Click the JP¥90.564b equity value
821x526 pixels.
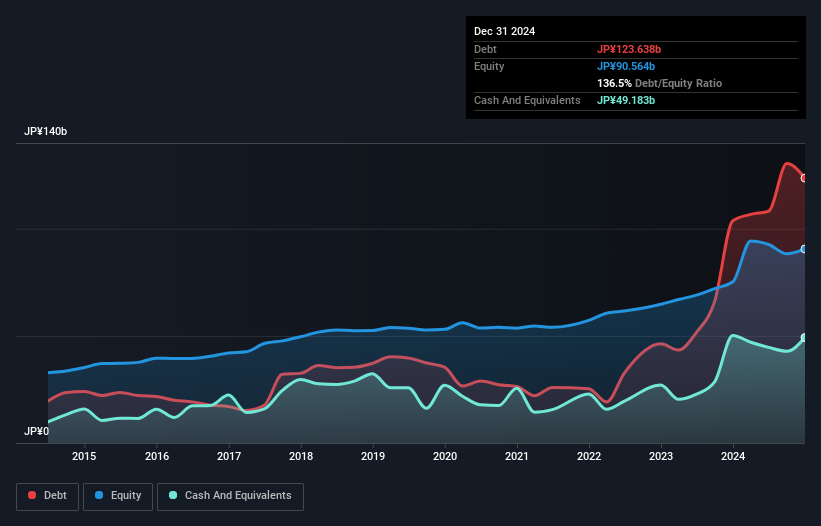pos(626,66)
